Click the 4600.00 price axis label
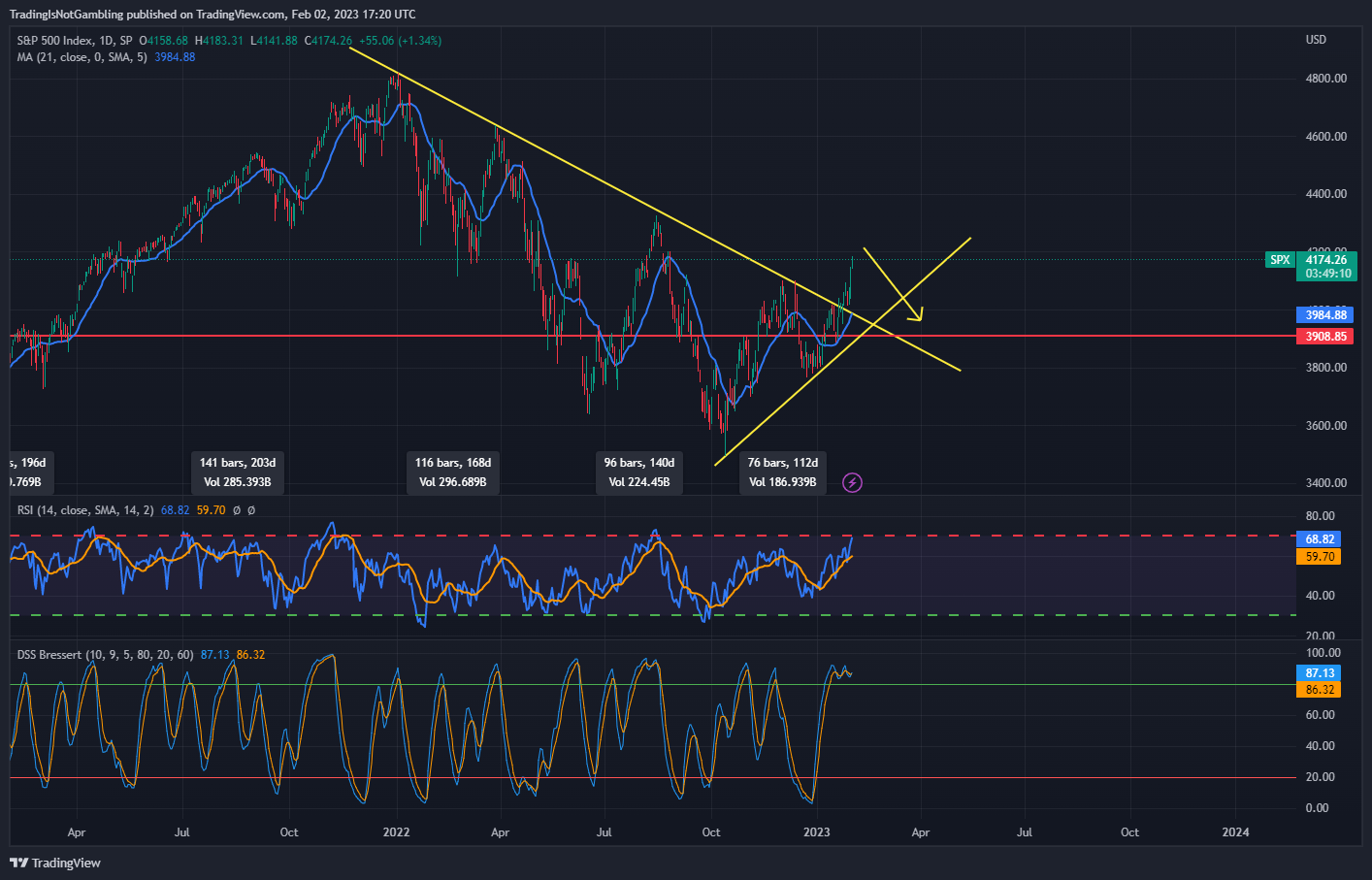The height and width of the screenshot is (880, 1372). pyautogui.click(x=1326, y=137)
